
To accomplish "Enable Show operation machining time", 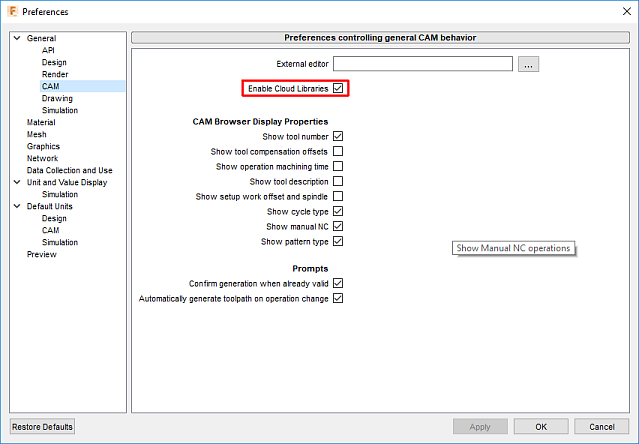I will (338, 166).
